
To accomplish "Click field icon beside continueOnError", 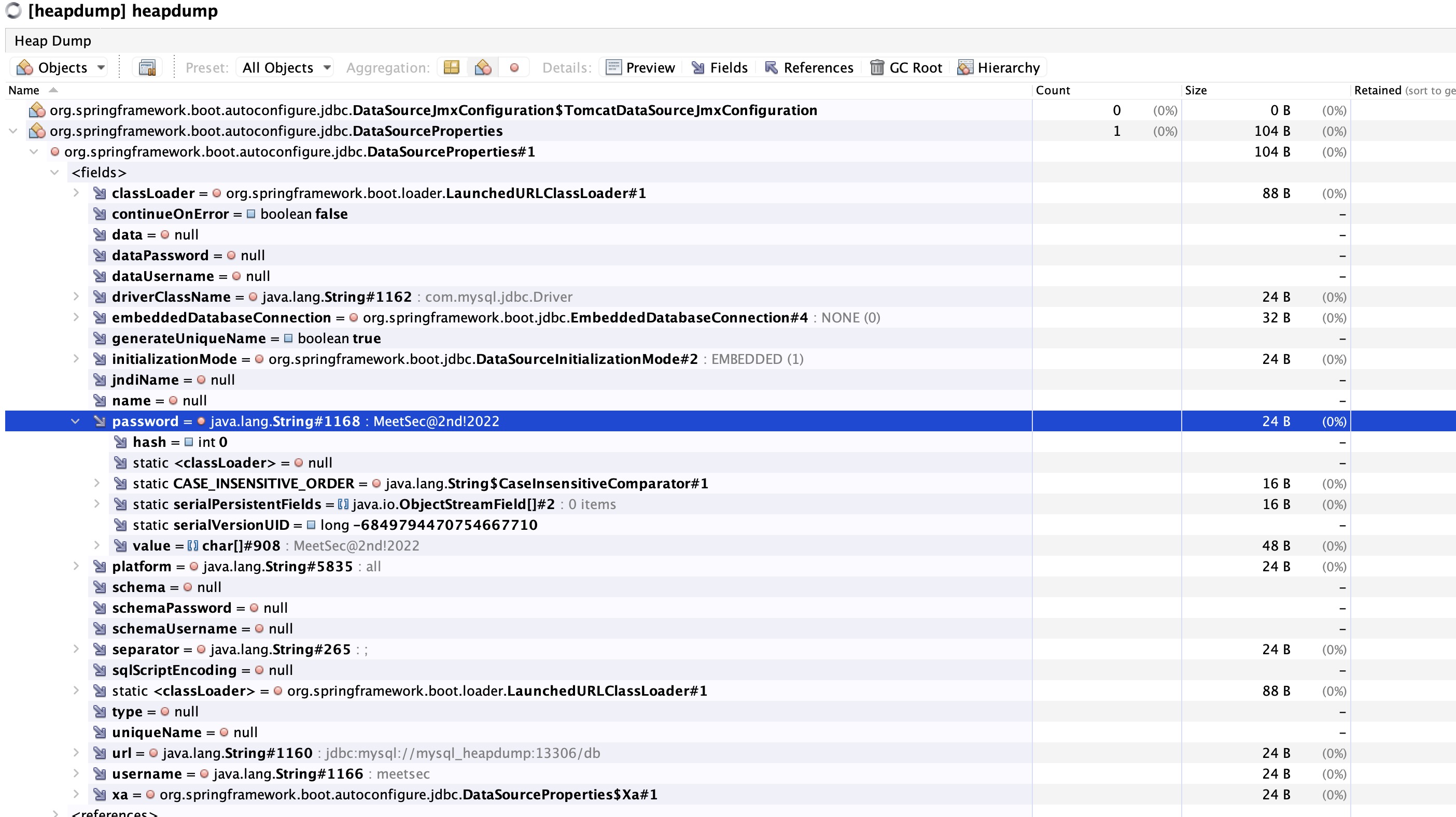I will click(x=100, y=214).
